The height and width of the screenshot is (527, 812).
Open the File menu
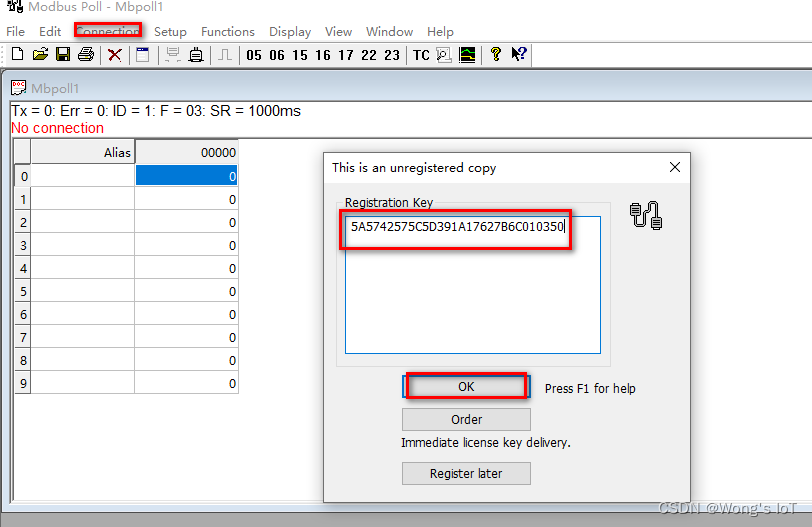(x=16, y=32)
